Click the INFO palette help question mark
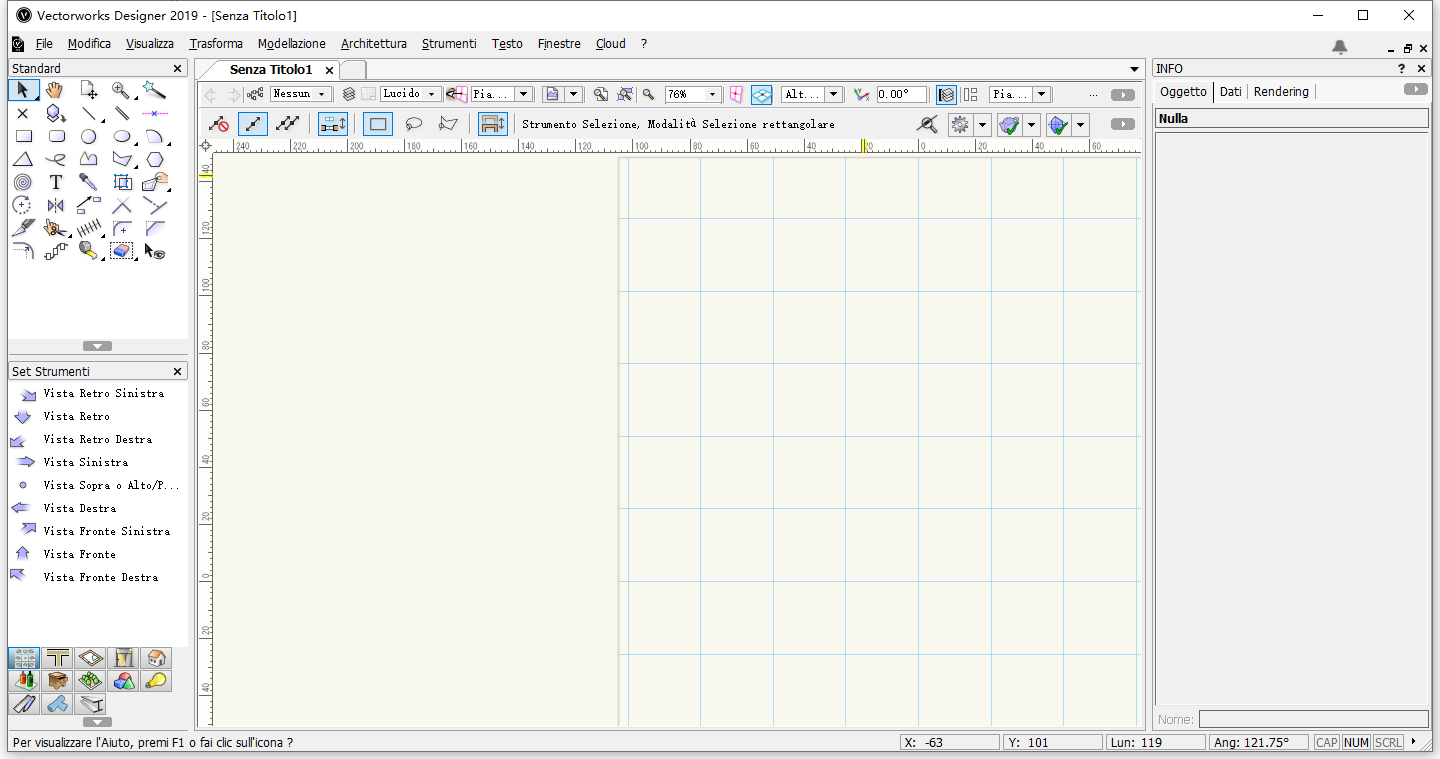The width and height of the screenshot is (1440, 759). coord(1401,69)
